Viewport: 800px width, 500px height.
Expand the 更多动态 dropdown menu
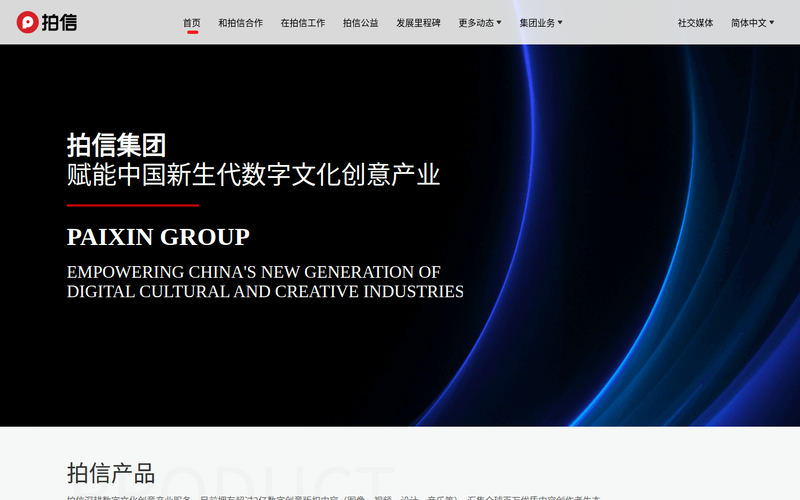pos(480,23)
